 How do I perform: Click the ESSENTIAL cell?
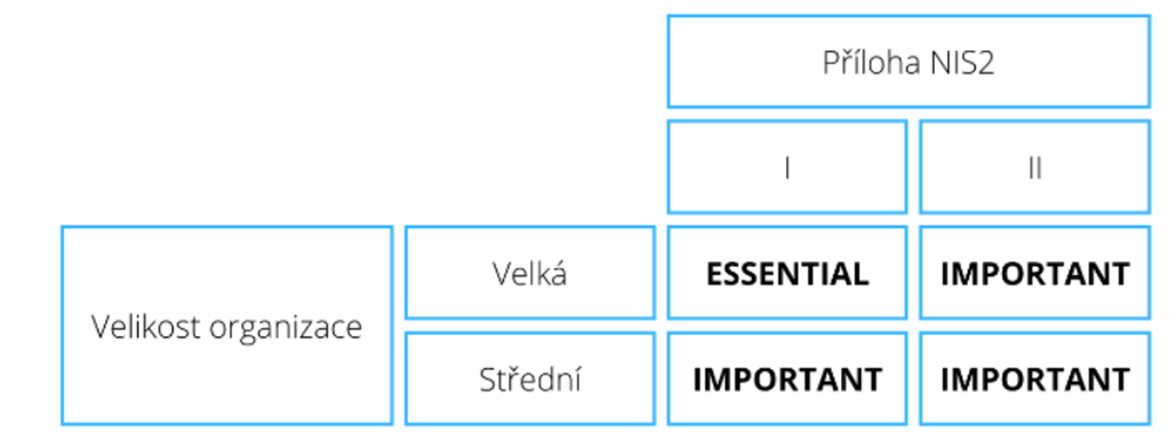(787, 273)
